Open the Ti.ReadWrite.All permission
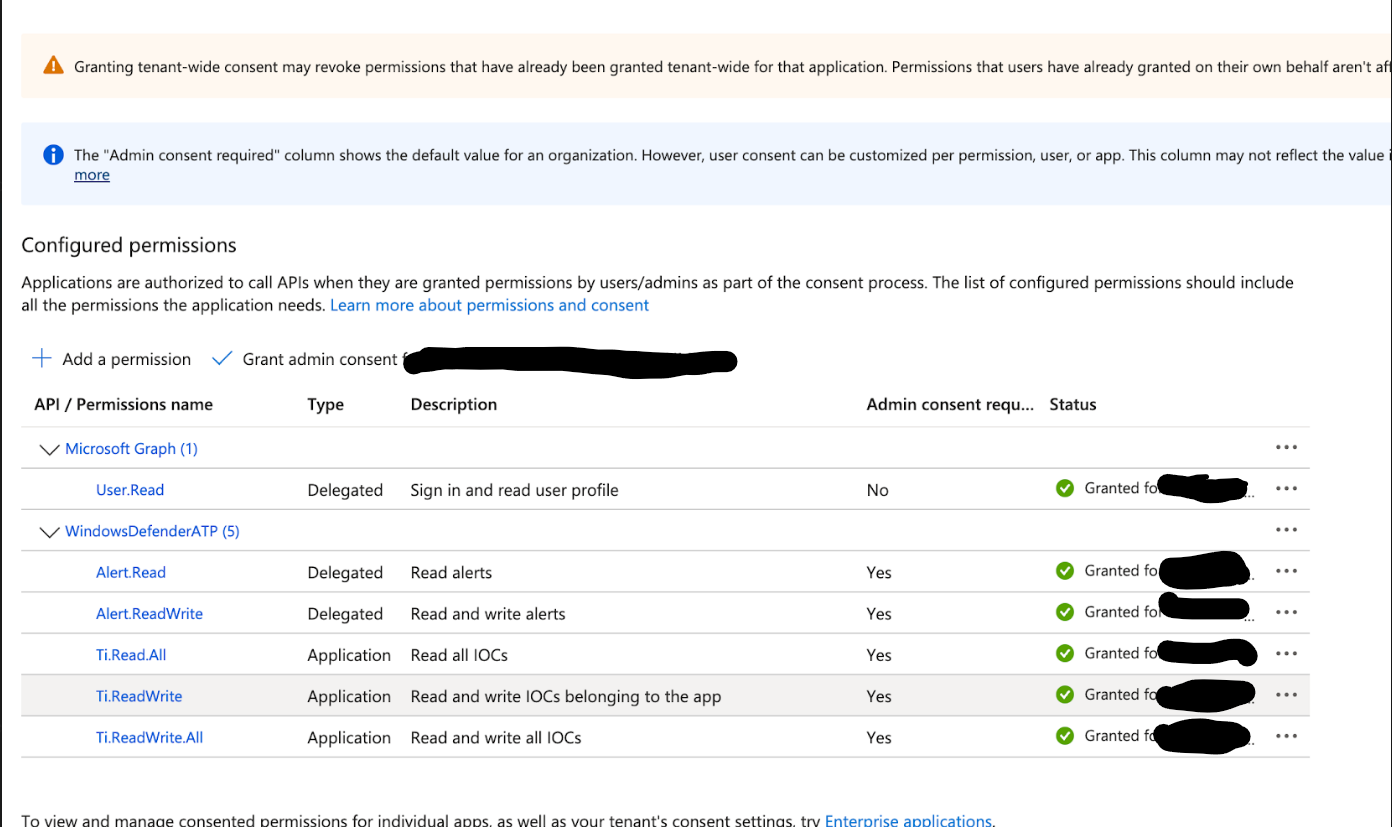The image size is (1392, 827). pyautogui.click(x=149, y=737)
